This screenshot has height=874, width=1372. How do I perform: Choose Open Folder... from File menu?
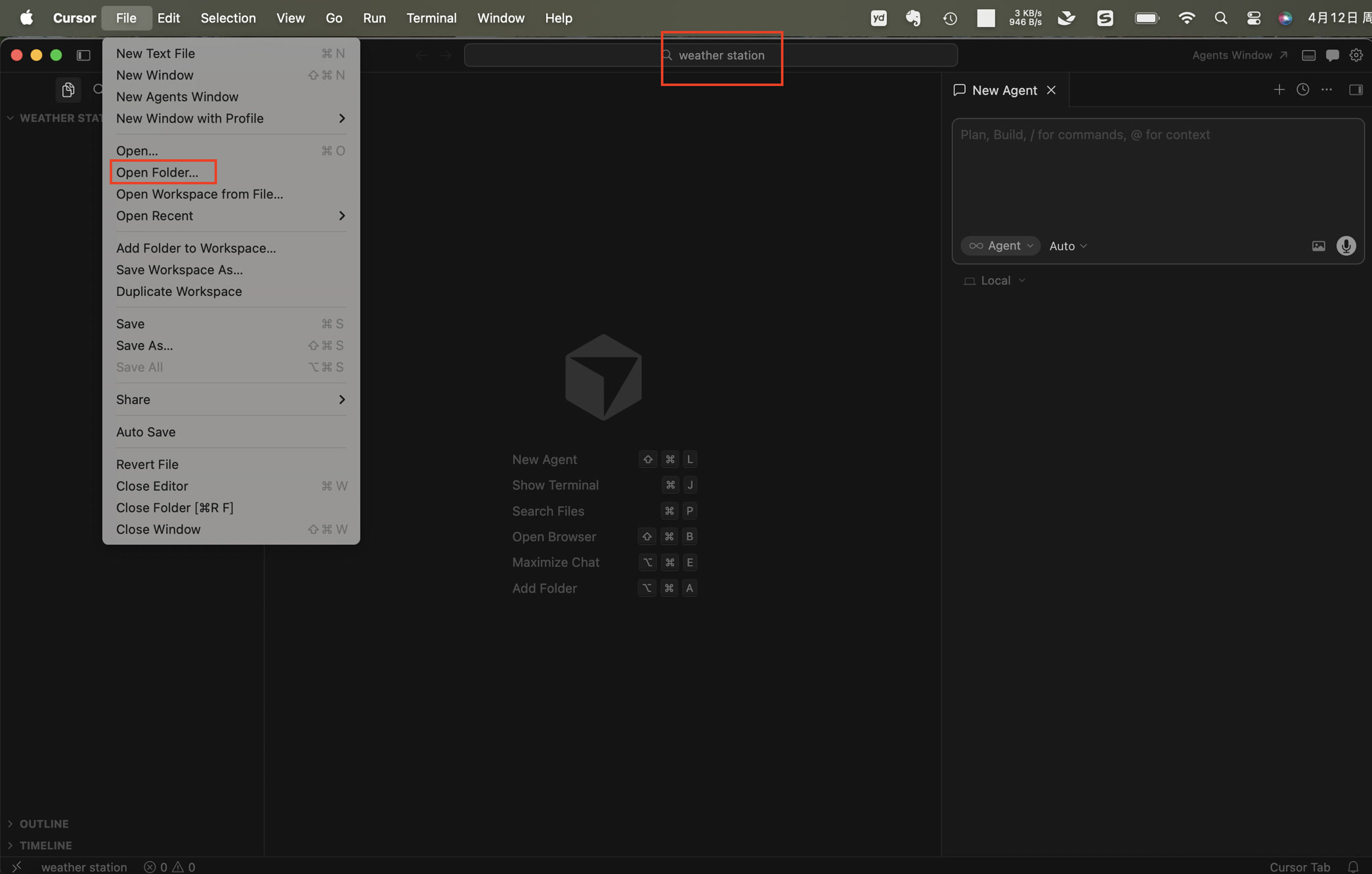157,172
